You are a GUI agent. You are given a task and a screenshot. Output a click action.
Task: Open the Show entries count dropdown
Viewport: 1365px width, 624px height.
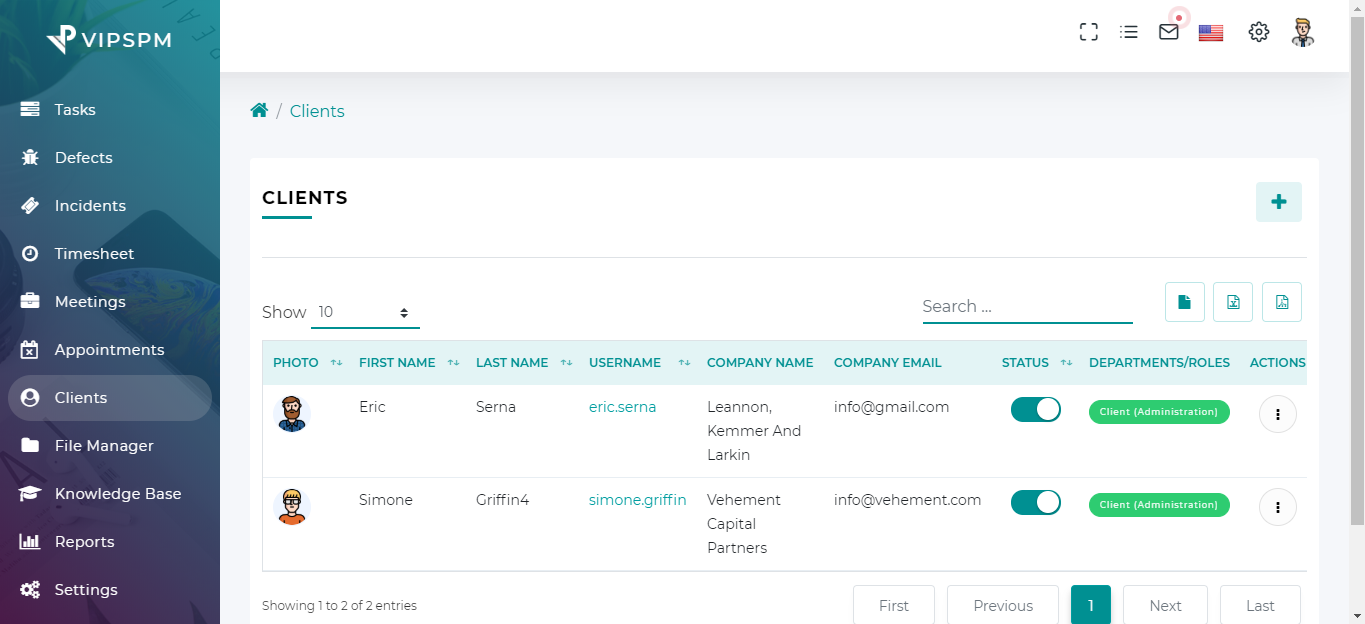coord(365,312)
